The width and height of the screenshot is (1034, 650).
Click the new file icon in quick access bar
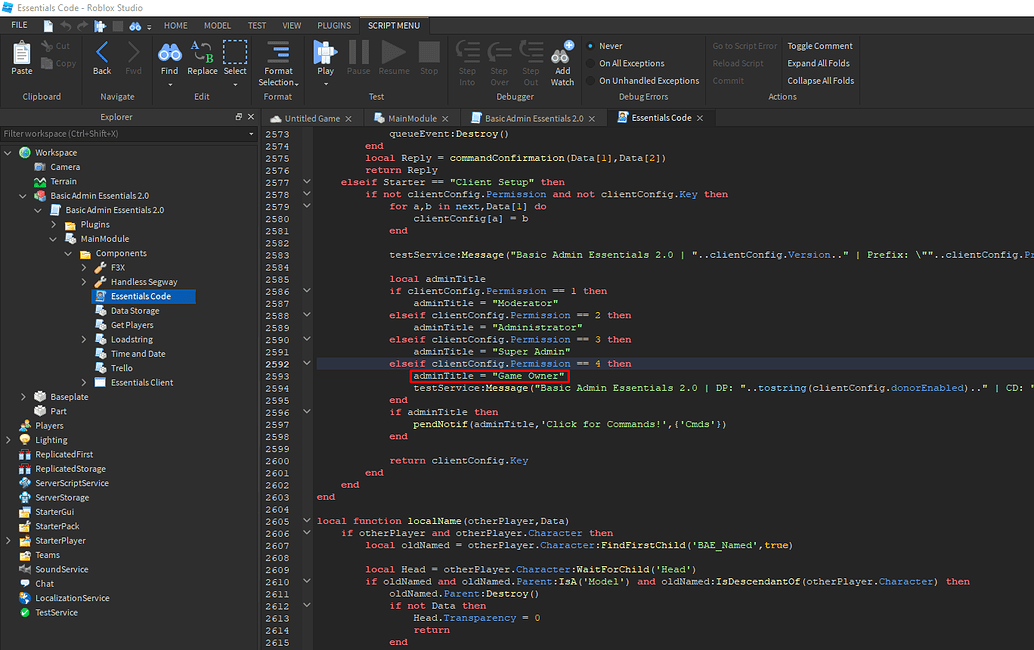point(48,26)
